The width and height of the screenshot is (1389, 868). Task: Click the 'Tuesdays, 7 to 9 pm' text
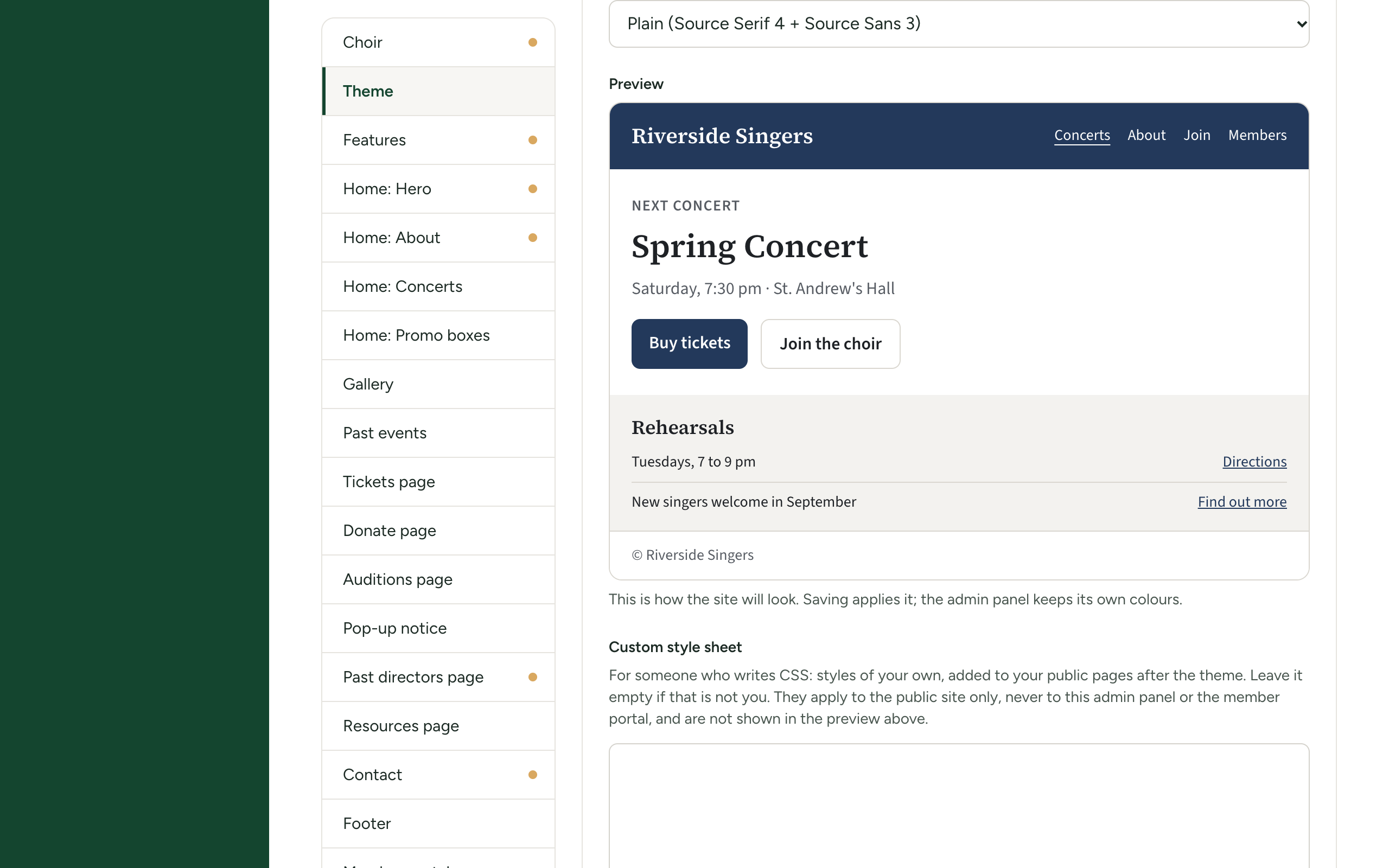click(693, 461)
